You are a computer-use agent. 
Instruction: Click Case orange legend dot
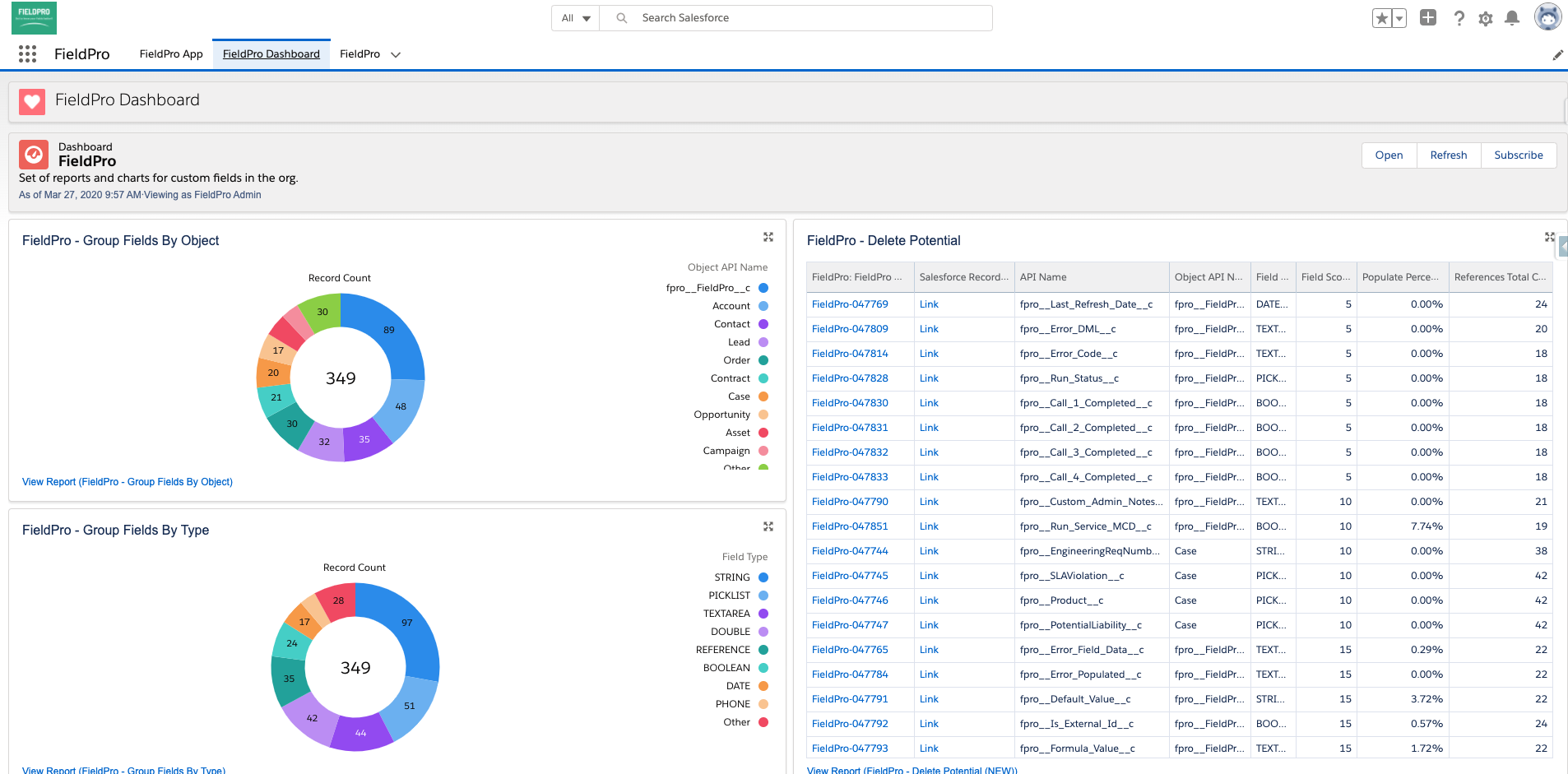coord(763,396)
